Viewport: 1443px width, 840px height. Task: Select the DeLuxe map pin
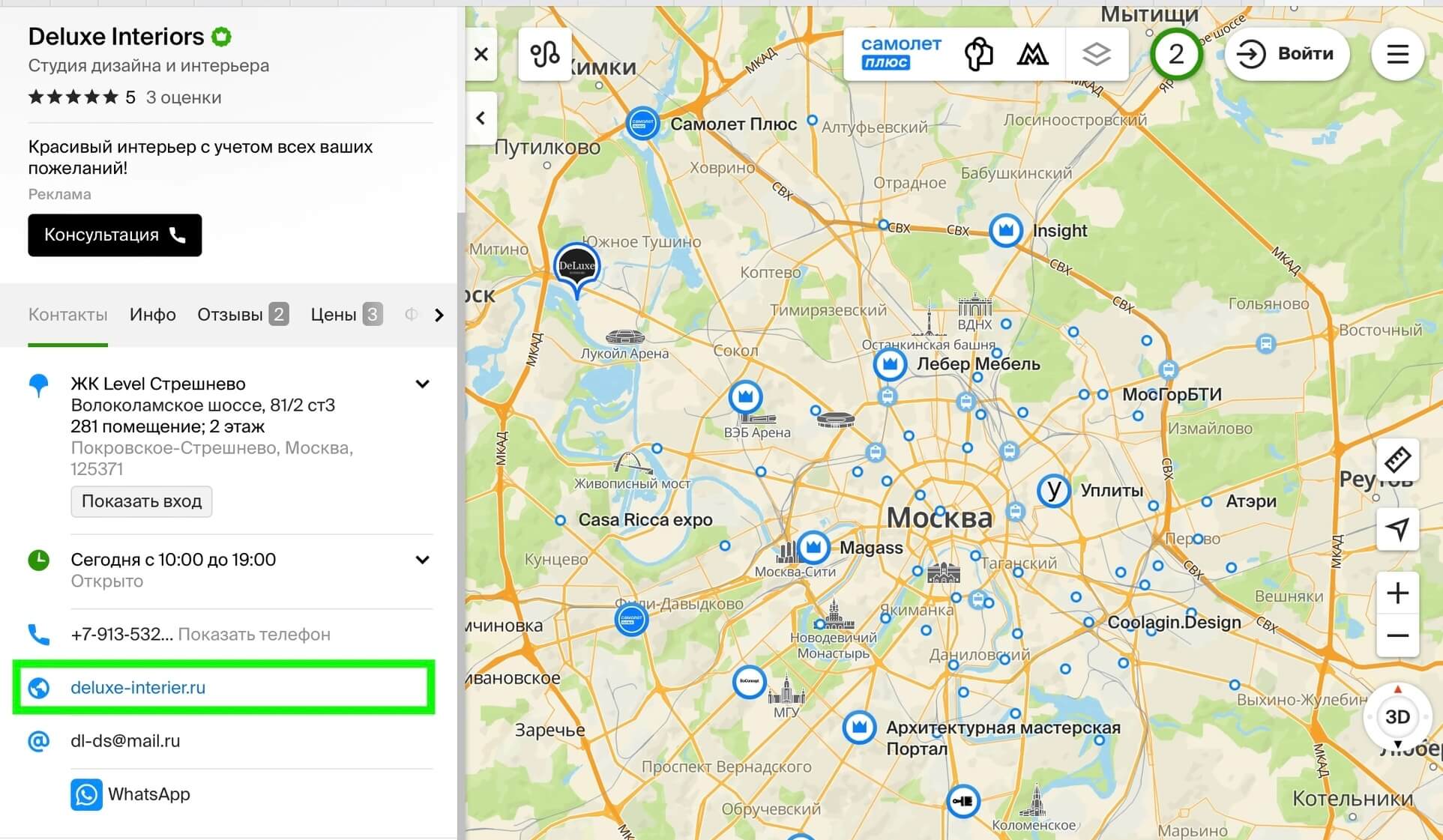576,268
